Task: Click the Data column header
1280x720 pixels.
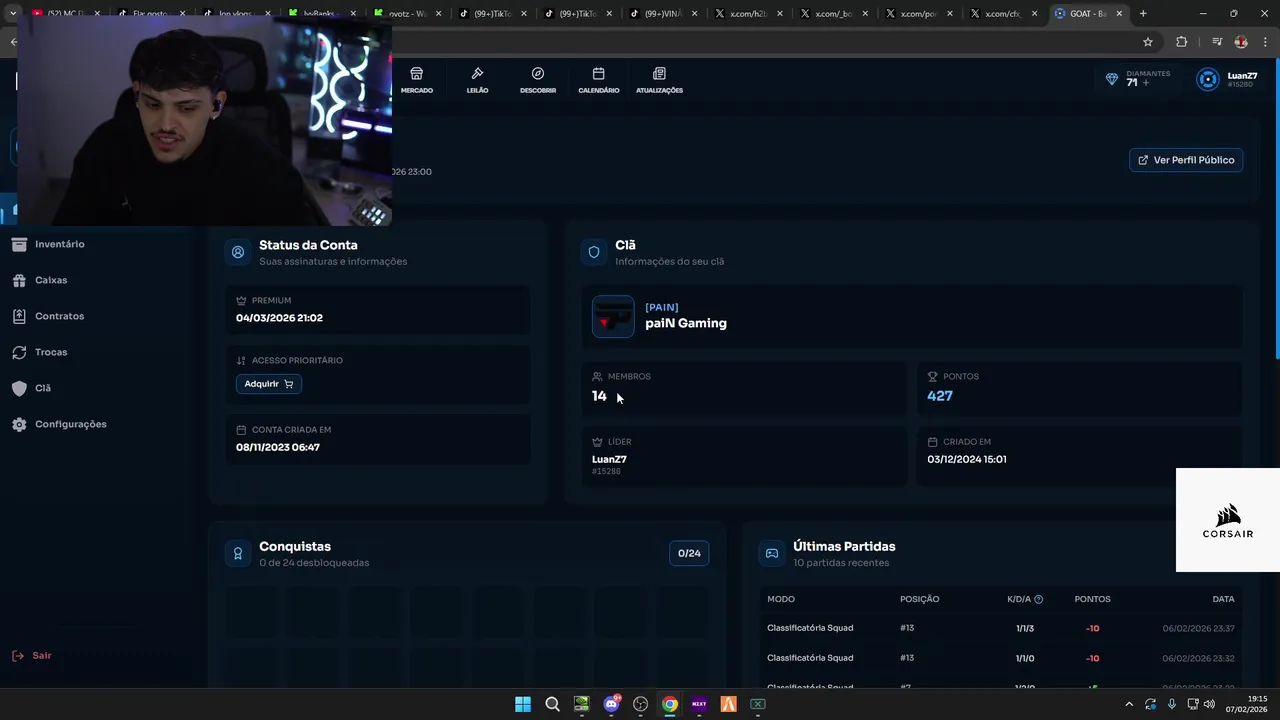Action: pos(1223,599)
